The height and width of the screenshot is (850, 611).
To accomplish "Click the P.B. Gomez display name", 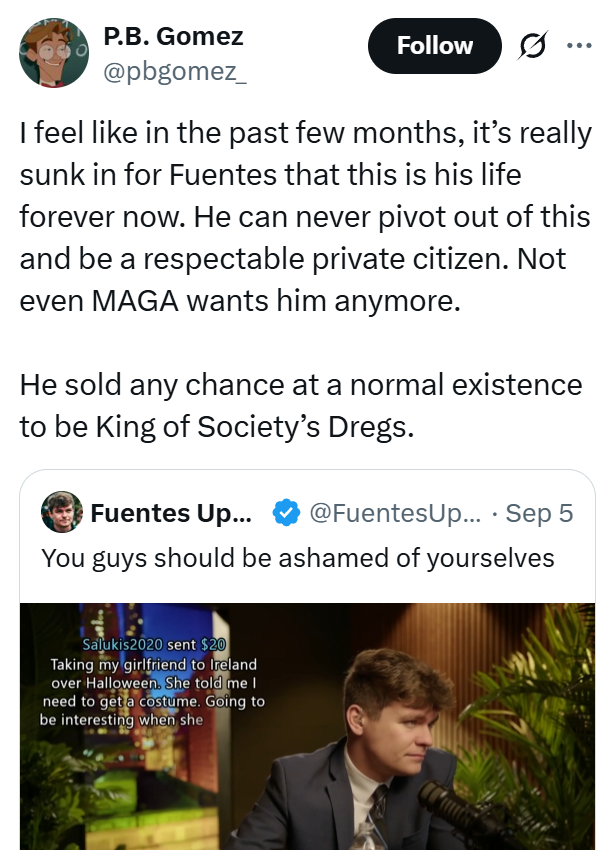I will pyautogui.click(x=173, y=37).
